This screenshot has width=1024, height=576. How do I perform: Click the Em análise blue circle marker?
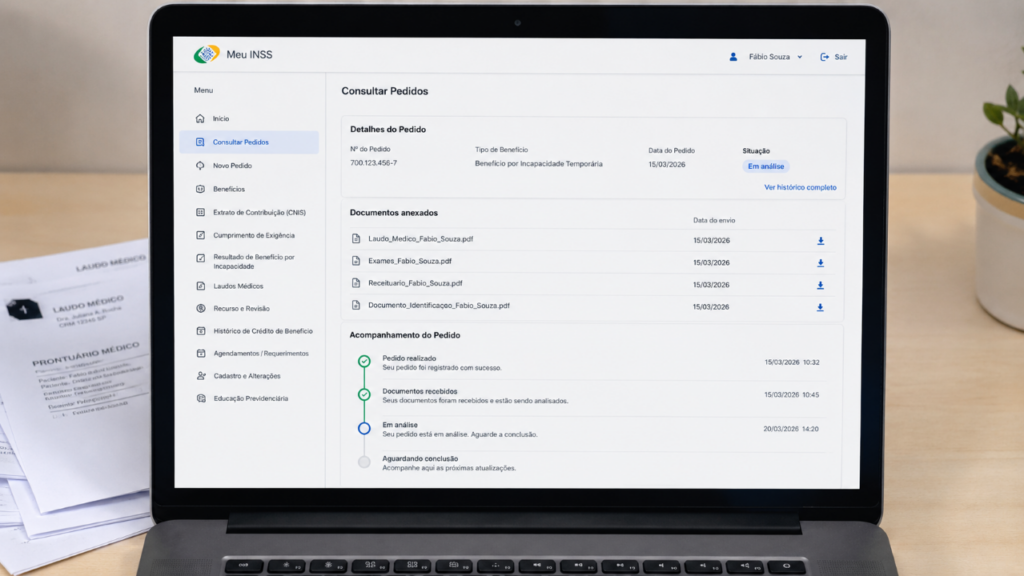[x=364, y=428]
